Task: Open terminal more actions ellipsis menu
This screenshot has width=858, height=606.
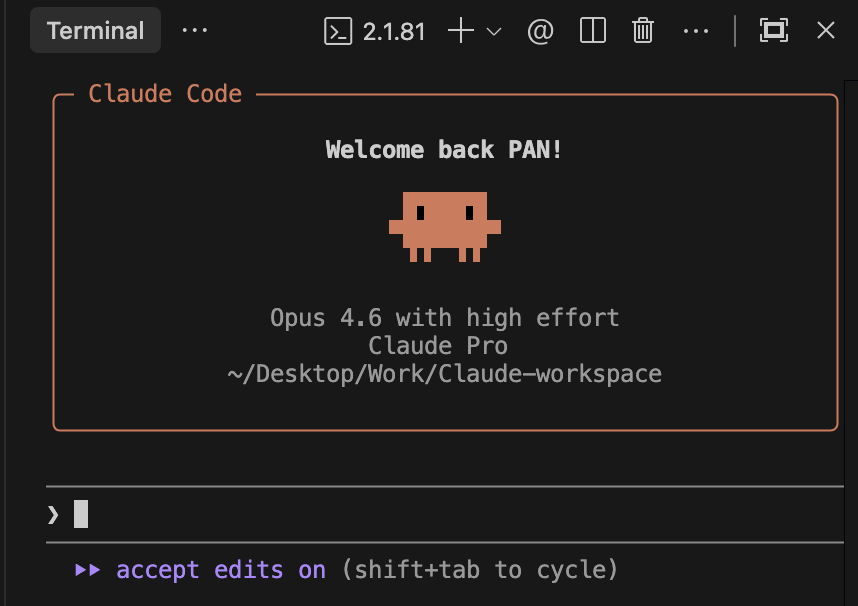Action: pos(695,31)
